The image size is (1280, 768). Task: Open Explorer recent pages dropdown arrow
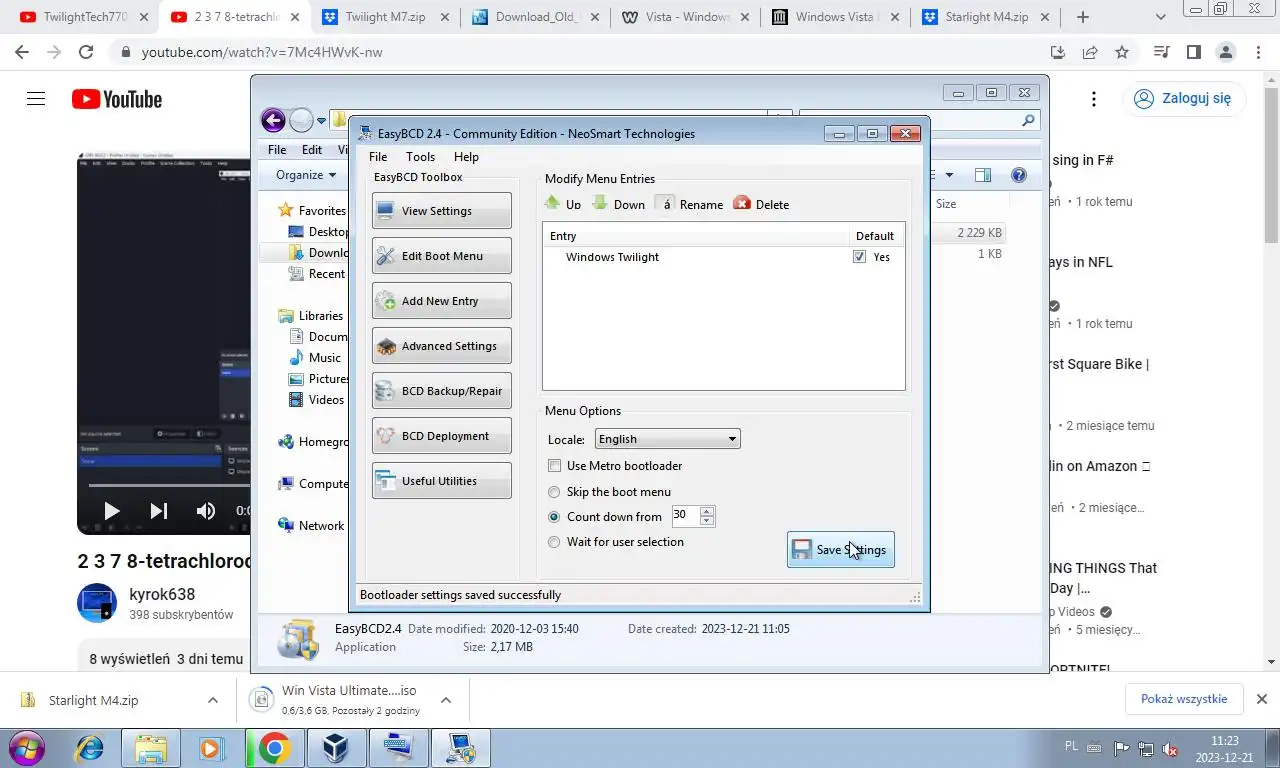tap(322, 121)
